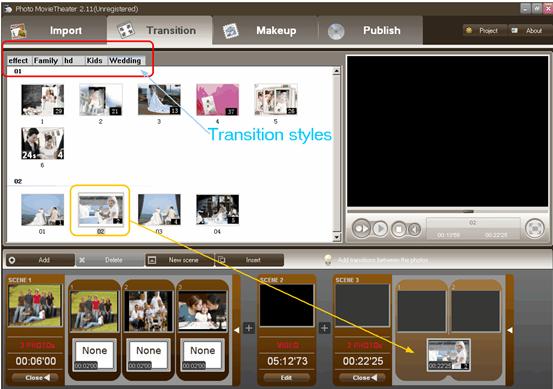
Task: Create a New scene
Action: pyautogui.click(x=180, y=260)
